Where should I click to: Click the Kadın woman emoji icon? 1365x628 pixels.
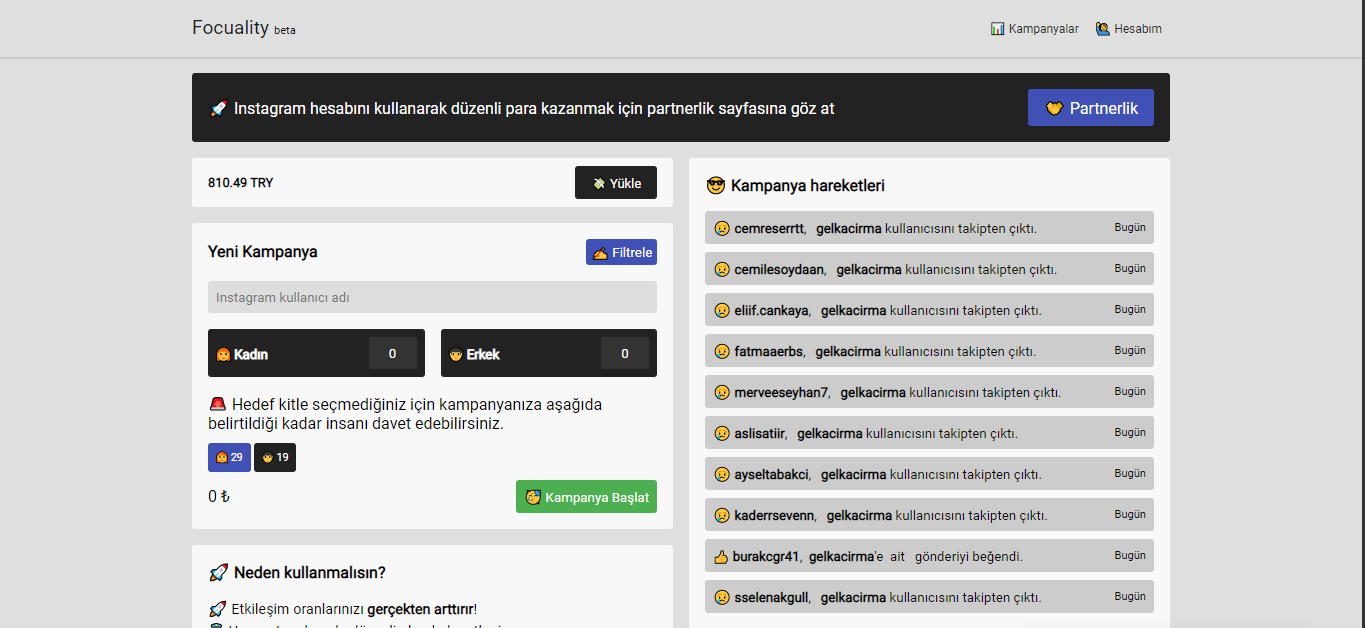tap(223, 354)
